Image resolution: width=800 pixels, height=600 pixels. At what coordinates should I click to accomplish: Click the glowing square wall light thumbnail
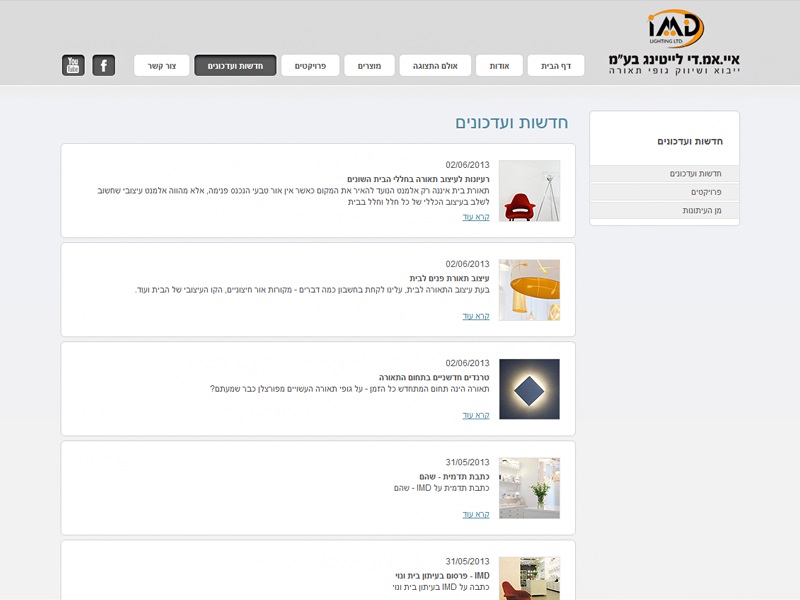pyautogui.click(x=529, y=389)
